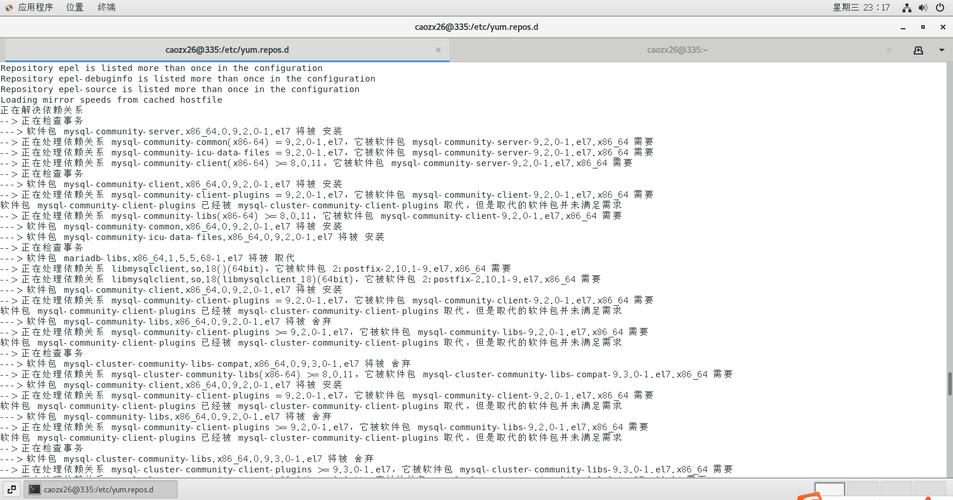Open the 星期三 23:17 clock
Image resolution: width=953 pixels, height=500 pixels.
(861, 7)
